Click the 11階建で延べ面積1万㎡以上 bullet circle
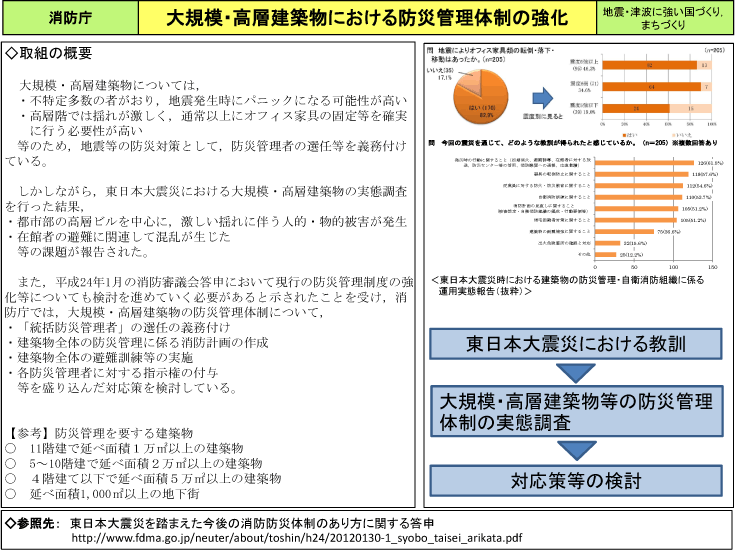735x550 pixels. tap(10, 448)
